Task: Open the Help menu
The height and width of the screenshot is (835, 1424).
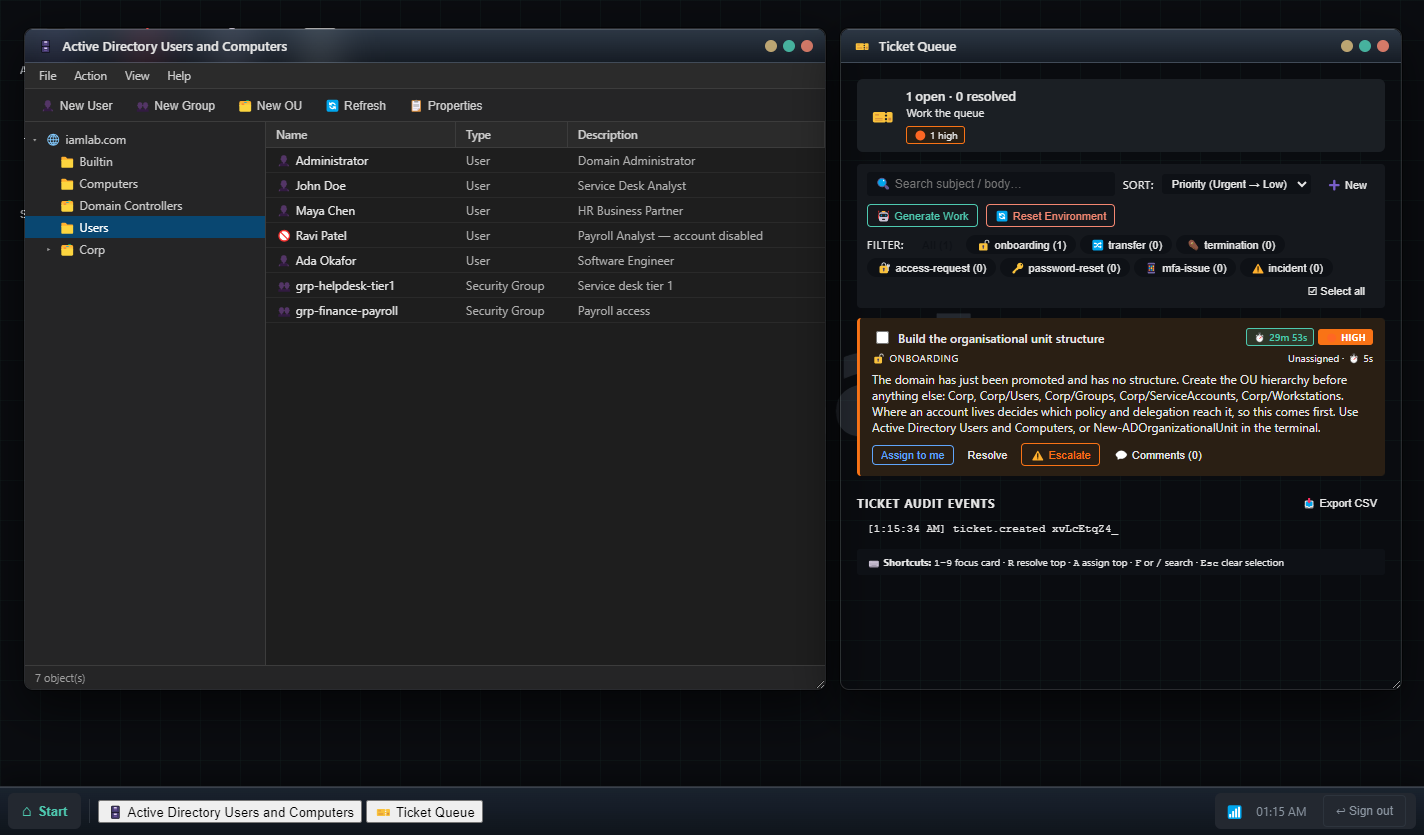Action: 179,76
